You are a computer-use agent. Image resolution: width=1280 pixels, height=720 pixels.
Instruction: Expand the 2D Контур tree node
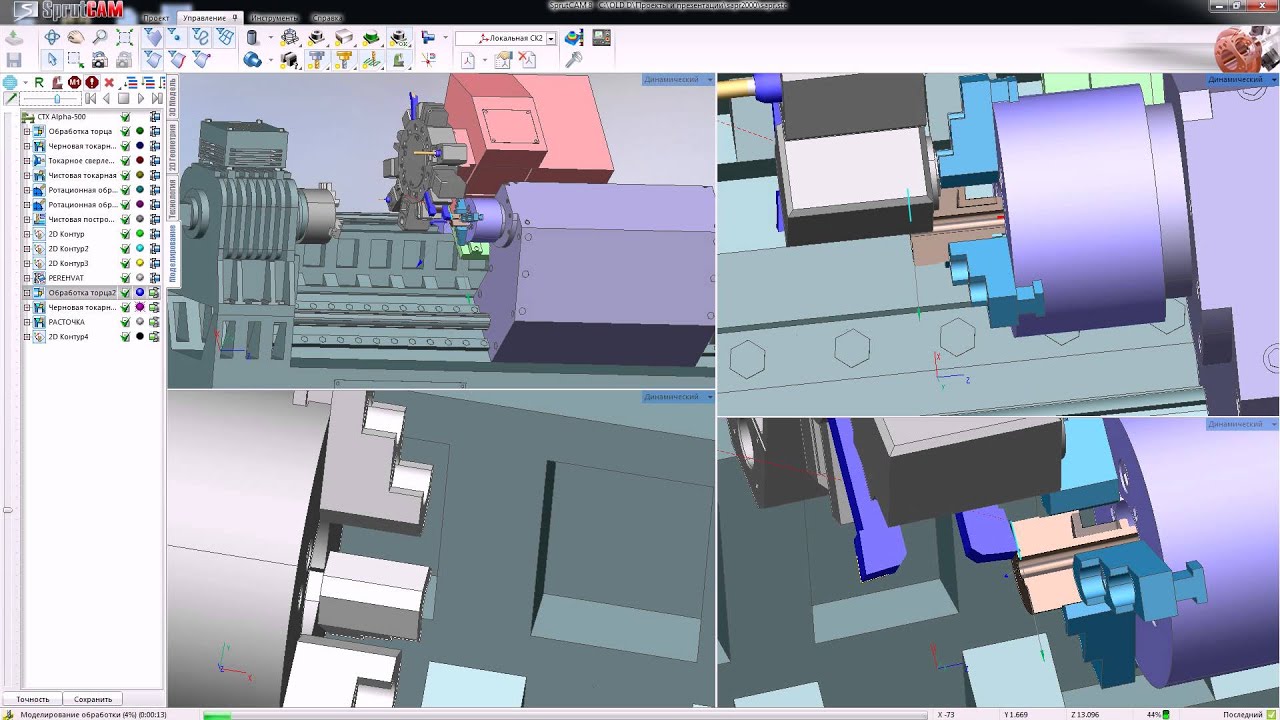coord(27,234)
